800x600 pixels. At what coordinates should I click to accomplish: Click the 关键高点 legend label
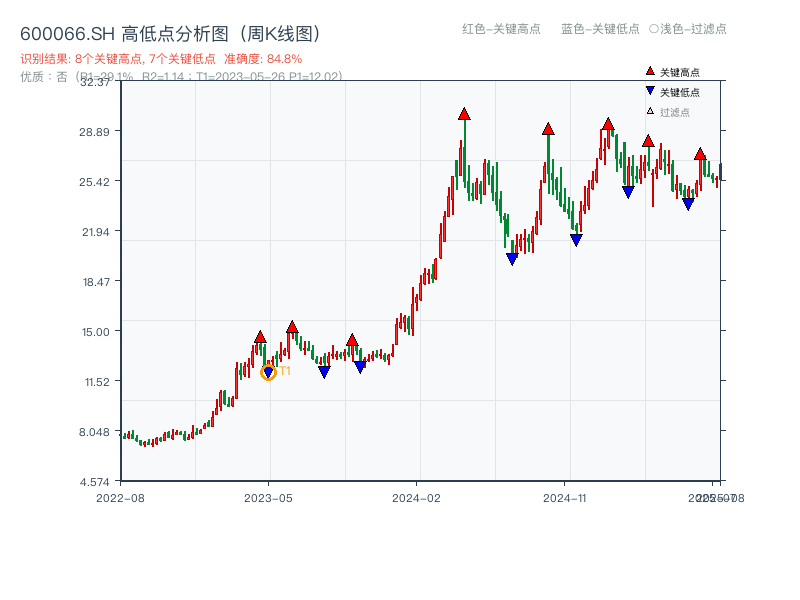680,72
